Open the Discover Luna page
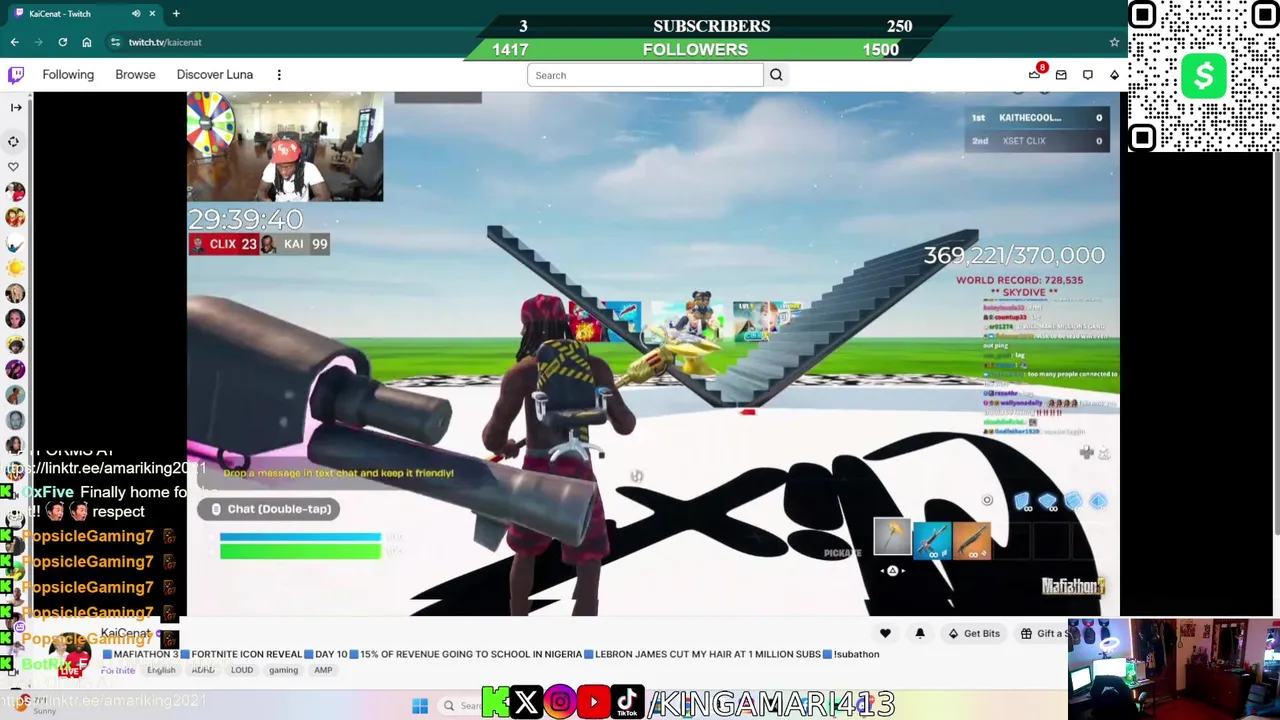Image resolution: width=1280 pixels, height=720 pixels. (215, 75)
